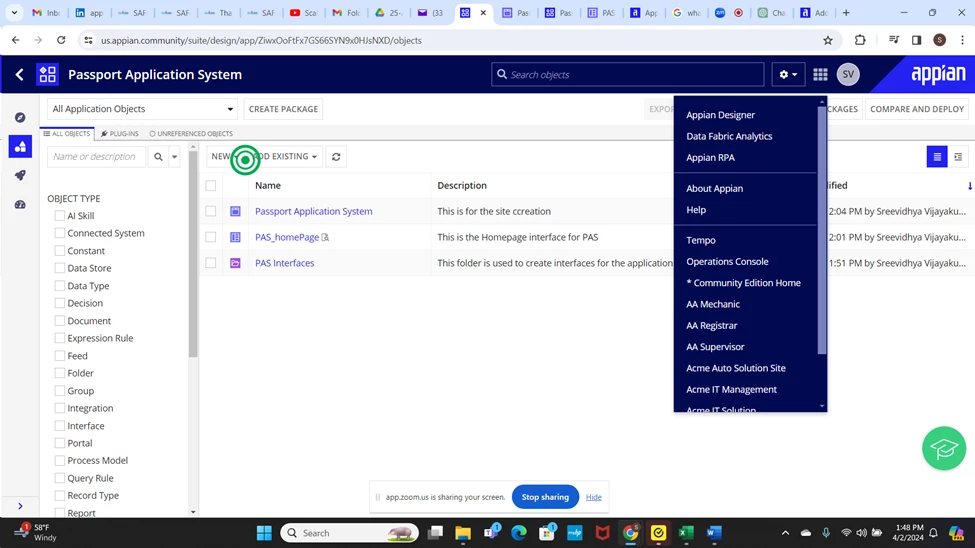Bookmark this page with star icon
Image resolution: width=975 pixels, height=548 pixels.
pyautogui.click(x=828, y=40)
